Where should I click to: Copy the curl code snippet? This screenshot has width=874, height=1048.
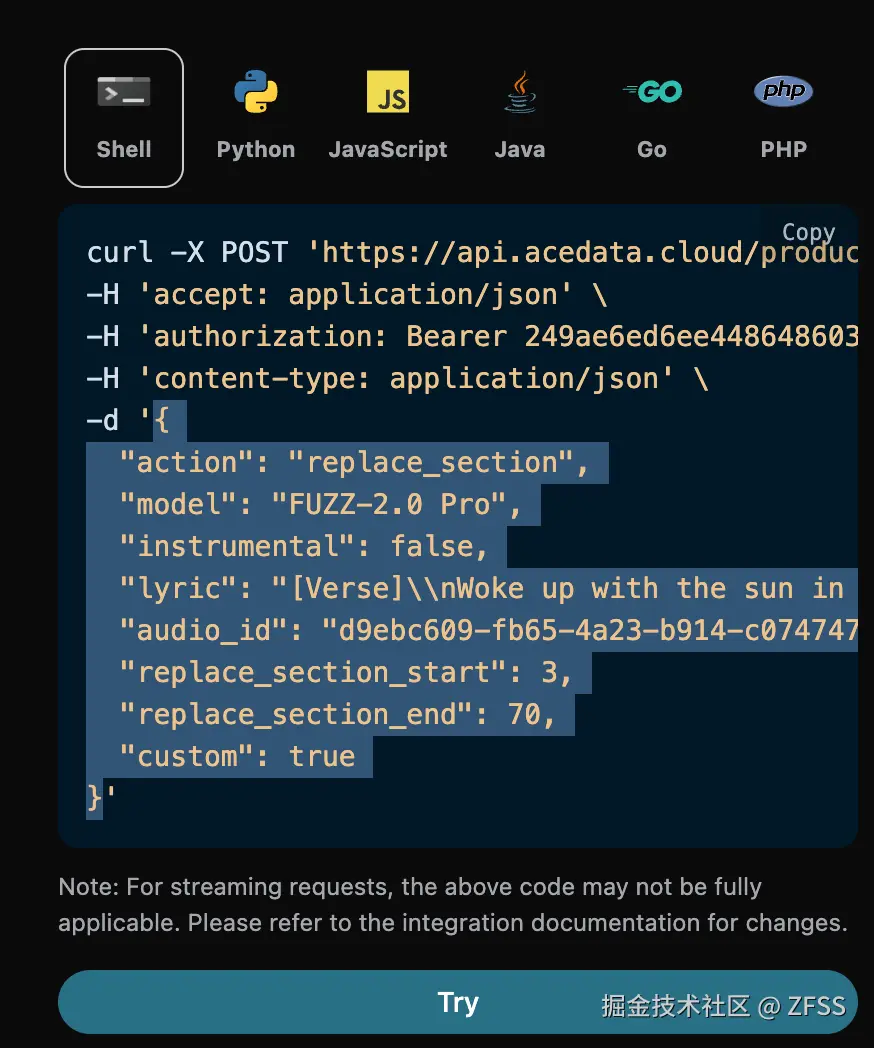click(x=808, y=232)
